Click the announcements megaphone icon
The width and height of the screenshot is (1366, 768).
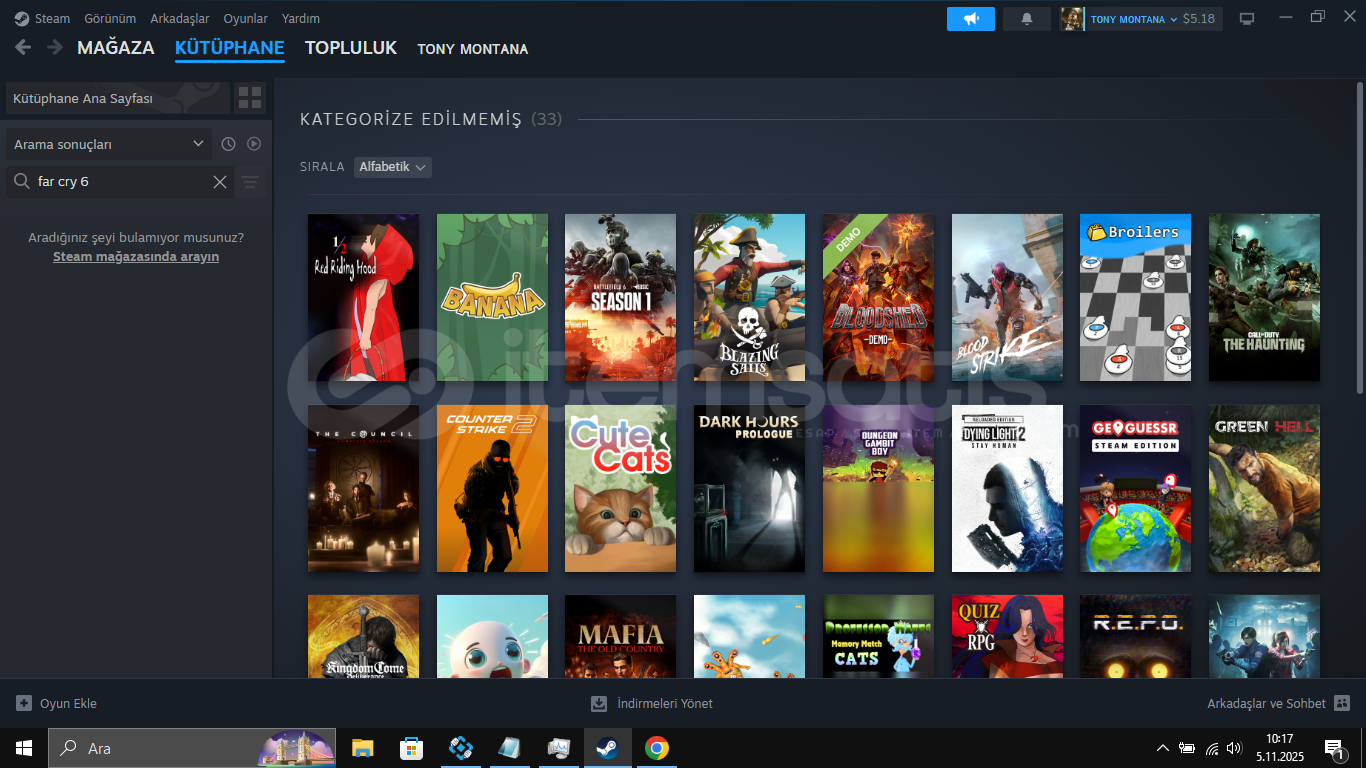970,19
